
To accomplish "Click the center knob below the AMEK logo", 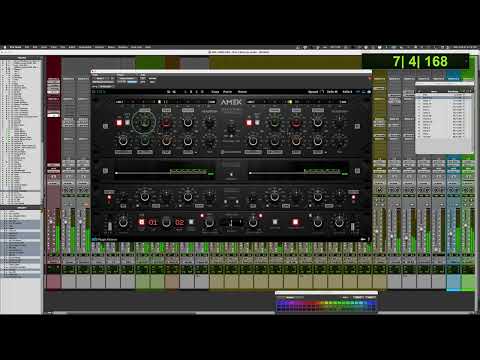I will pos(231,129).
